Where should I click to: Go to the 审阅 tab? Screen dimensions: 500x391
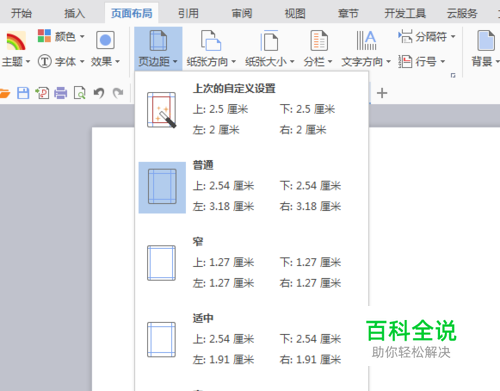point(242,13)
